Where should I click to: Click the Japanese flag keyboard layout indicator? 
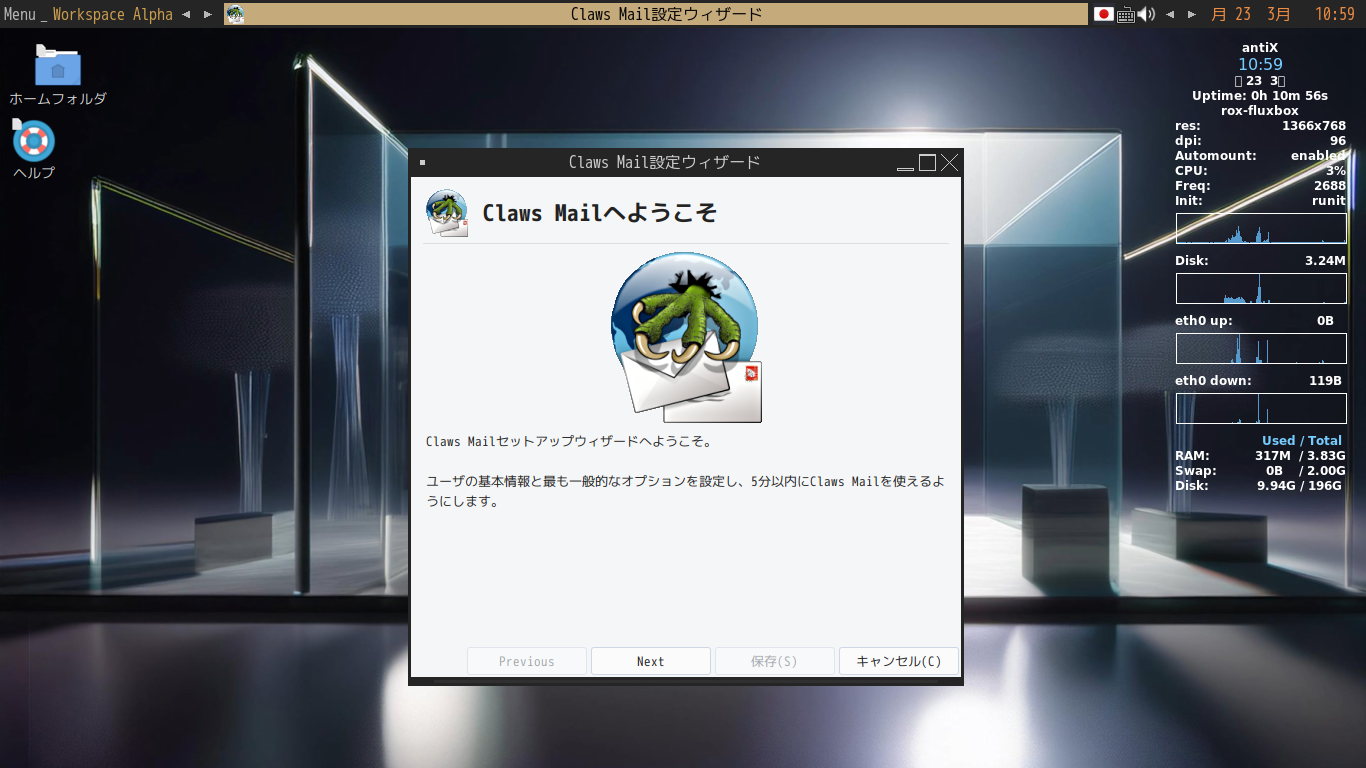[x=1104, y=14]
